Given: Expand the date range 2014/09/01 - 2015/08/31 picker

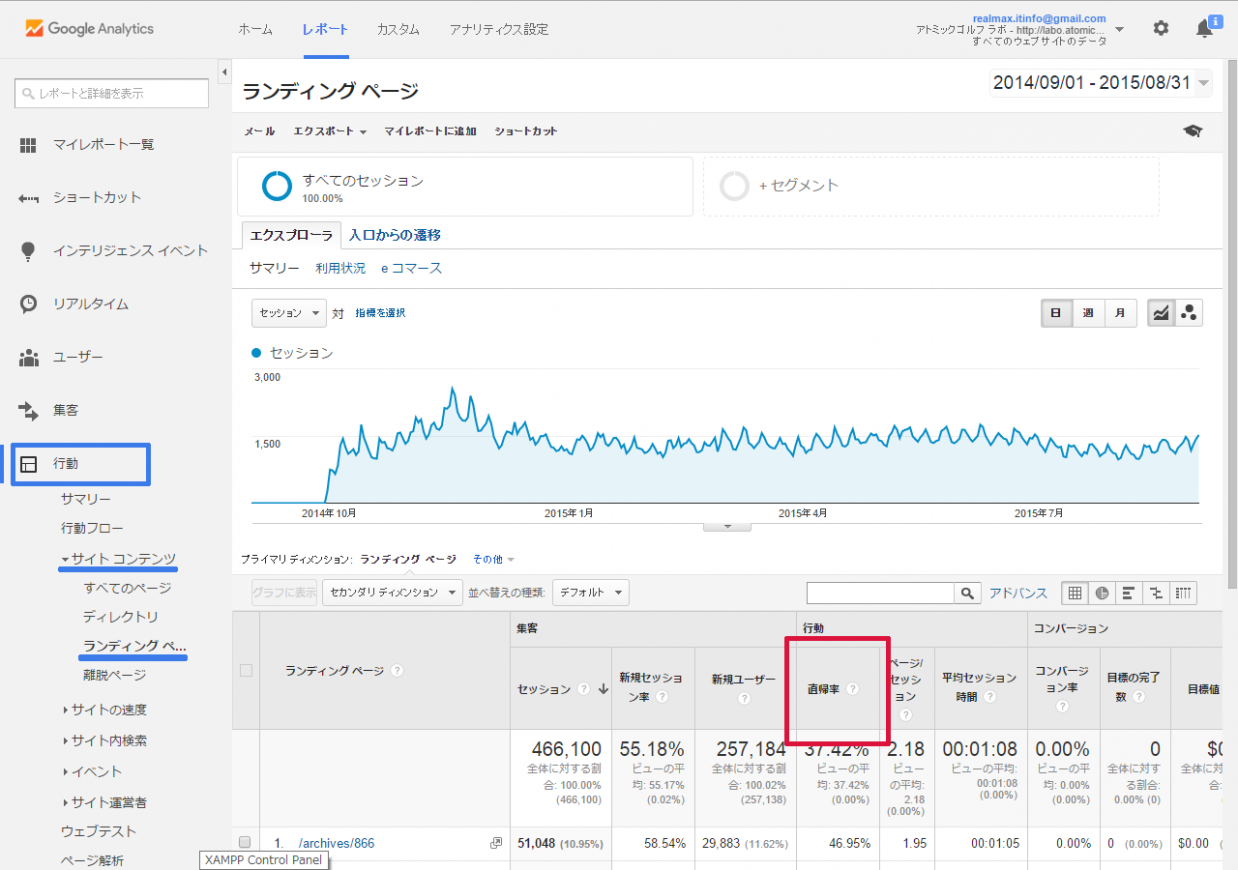Looking at the screenshot, I should (x=1101, y=83).
